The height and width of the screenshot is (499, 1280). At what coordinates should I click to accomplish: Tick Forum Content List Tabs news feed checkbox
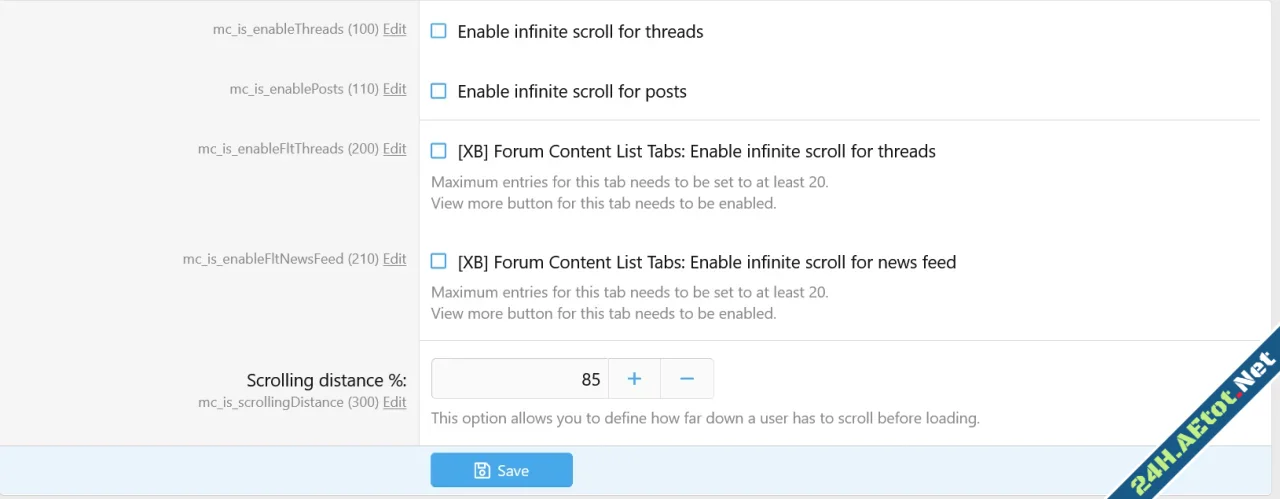pyautogui.click(x=438, y=262)
